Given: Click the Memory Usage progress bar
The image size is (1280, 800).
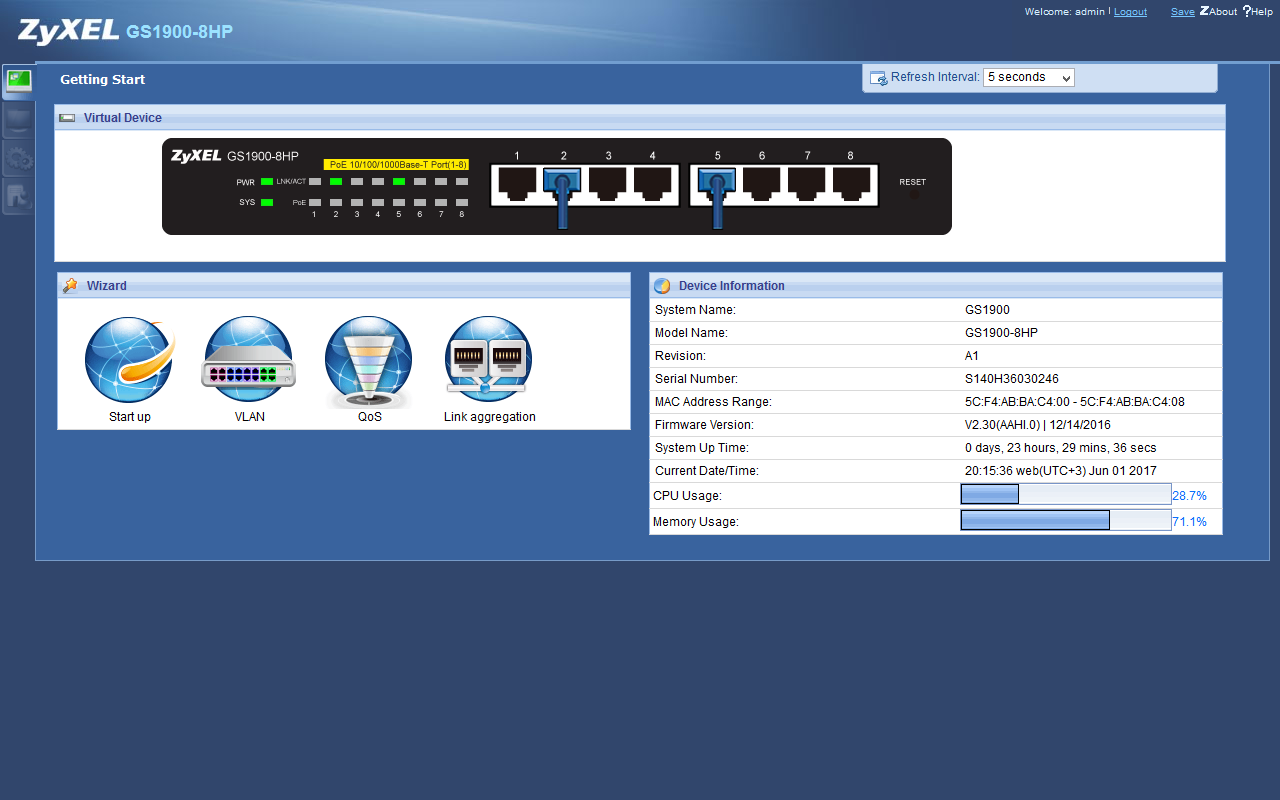Looking at the screenshot, I should tap(1066, 520).
